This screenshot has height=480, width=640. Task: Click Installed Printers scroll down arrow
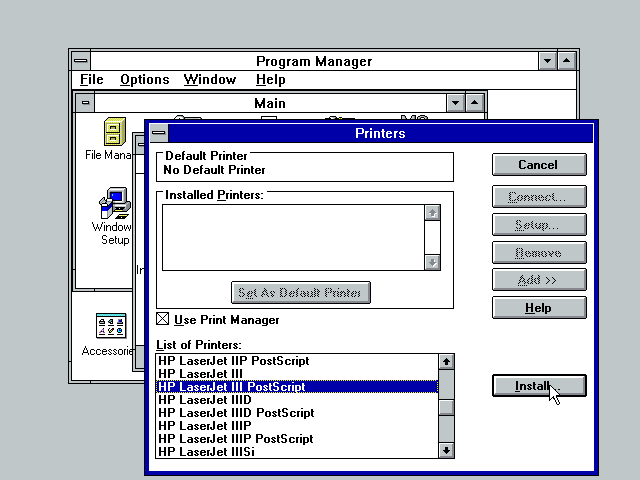pos(432,262)
